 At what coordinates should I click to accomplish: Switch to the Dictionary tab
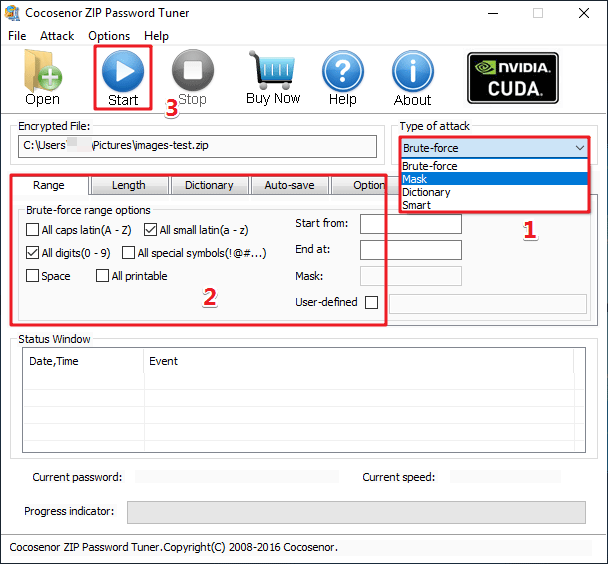coord(209,185)
